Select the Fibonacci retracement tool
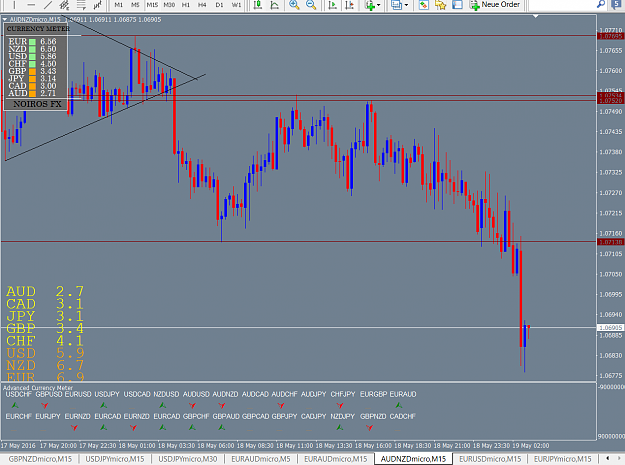 [81, 5]
